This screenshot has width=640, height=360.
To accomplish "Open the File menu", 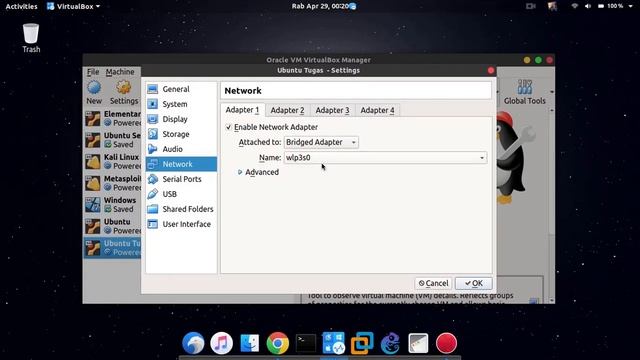I will pyautogui.click(x=93, y=72).
